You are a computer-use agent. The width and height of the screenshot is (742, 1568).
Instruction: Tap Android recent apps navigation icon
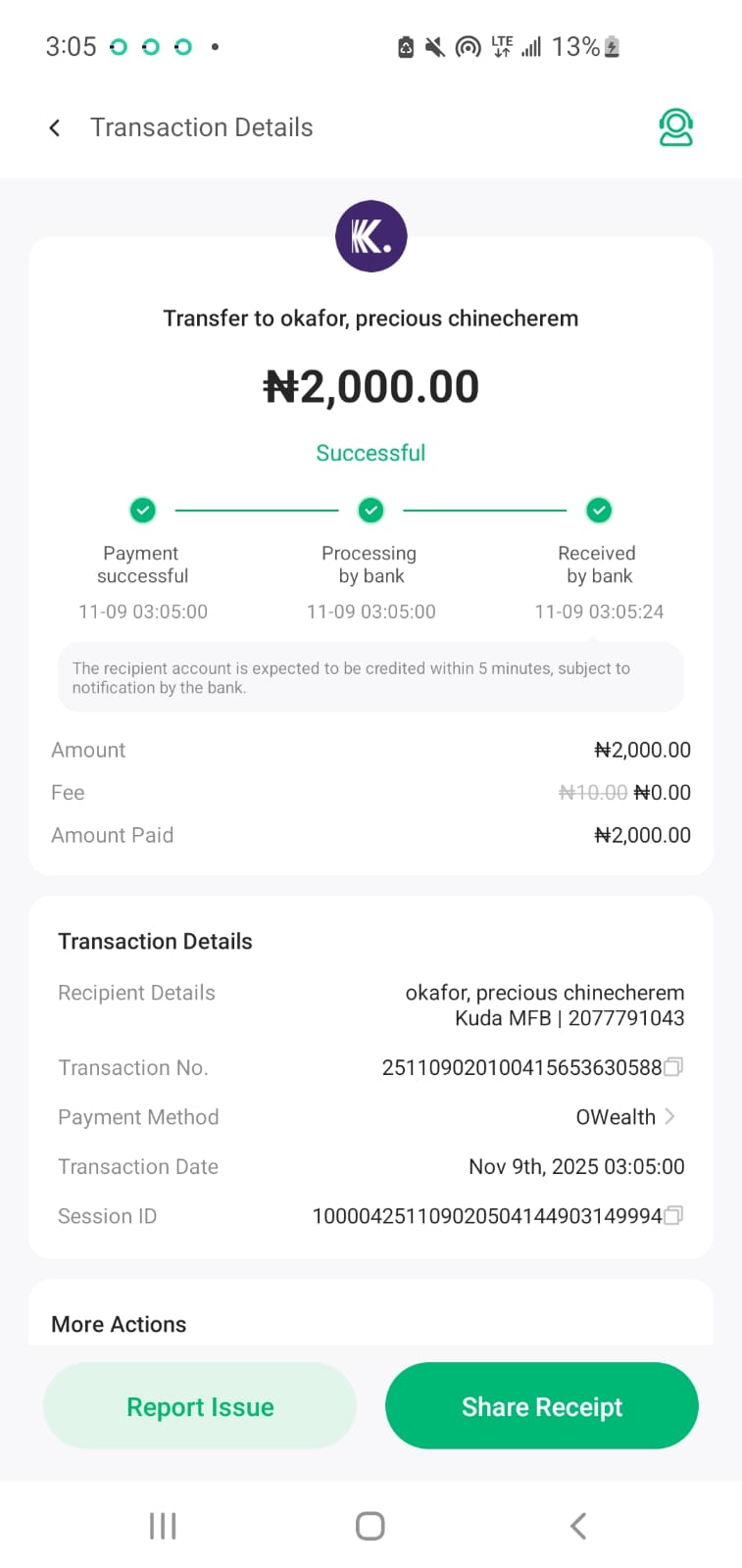tap(163, 1525)
